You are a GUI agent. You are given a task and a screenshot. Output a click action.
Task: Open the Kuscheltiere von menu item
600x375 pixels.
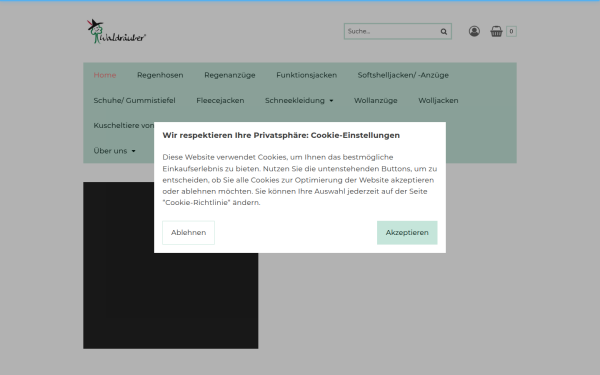[x=123, y=126]
